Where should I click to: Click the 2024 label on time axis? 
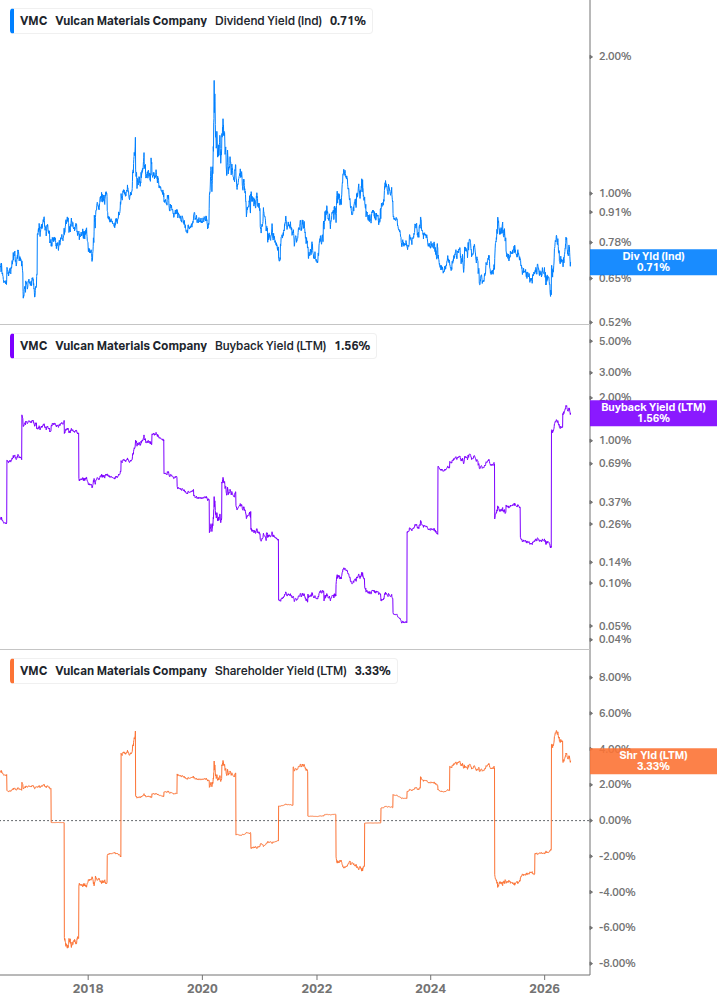coord(431,988)
